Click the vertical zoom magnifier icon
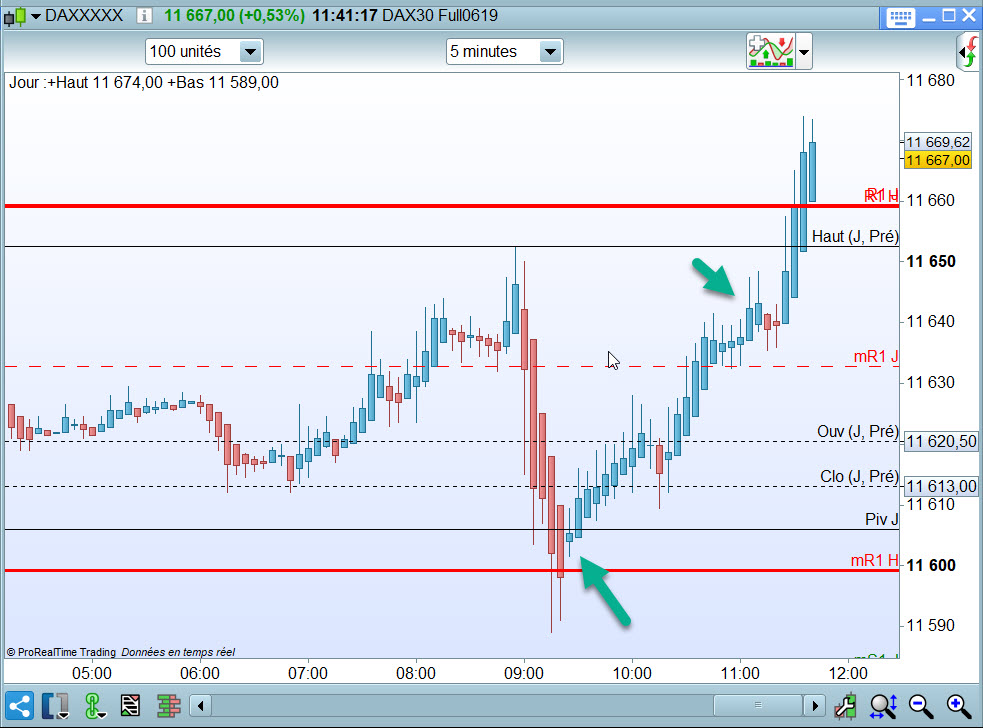983x728 pixels. (884, 706)
